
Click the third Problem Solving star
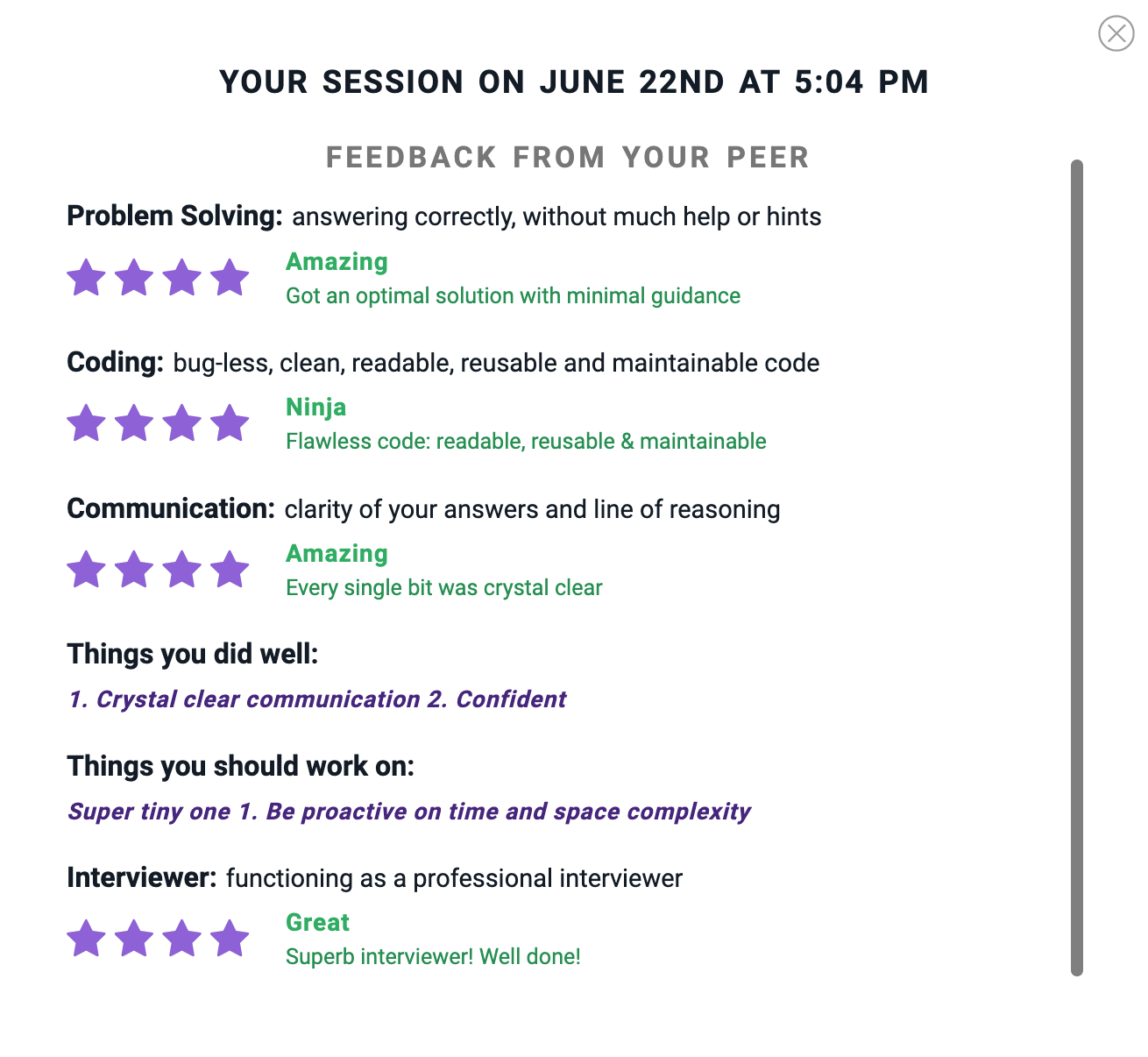(x=182, y=278)
